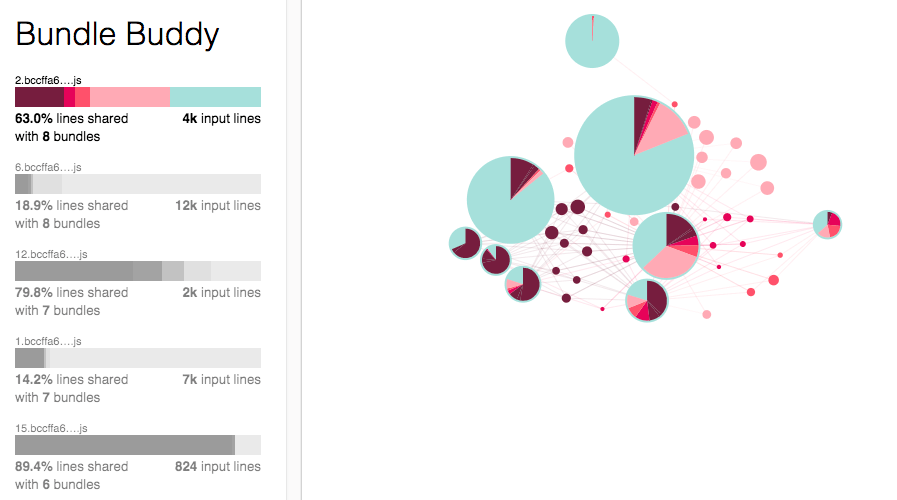Click the small pie node at far right
897x500 pixels.
tap(827, 224)
